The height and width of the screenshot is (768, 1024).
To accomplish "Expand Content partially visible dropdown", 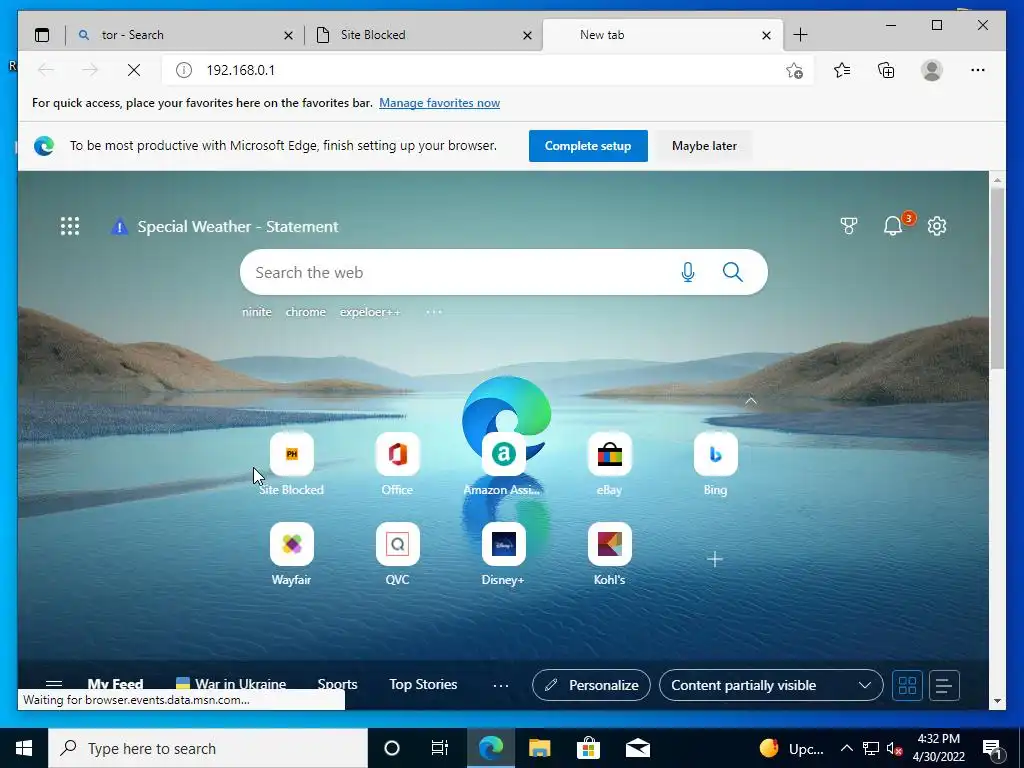I will [x=771, y=685].
